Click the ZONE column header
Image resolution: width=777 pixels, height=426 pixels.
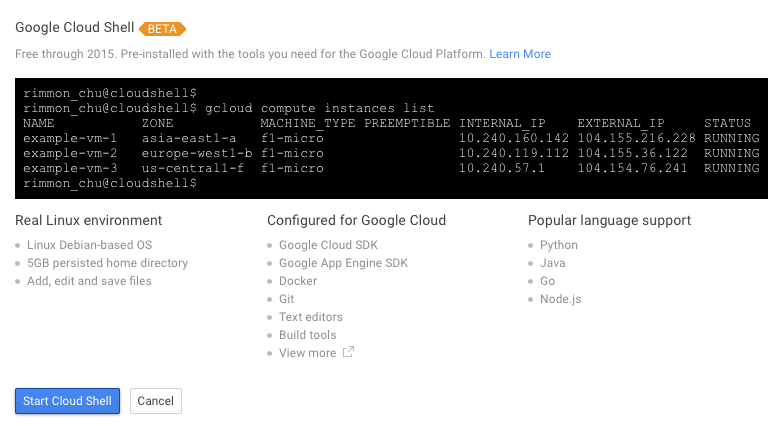click(158, 123)
